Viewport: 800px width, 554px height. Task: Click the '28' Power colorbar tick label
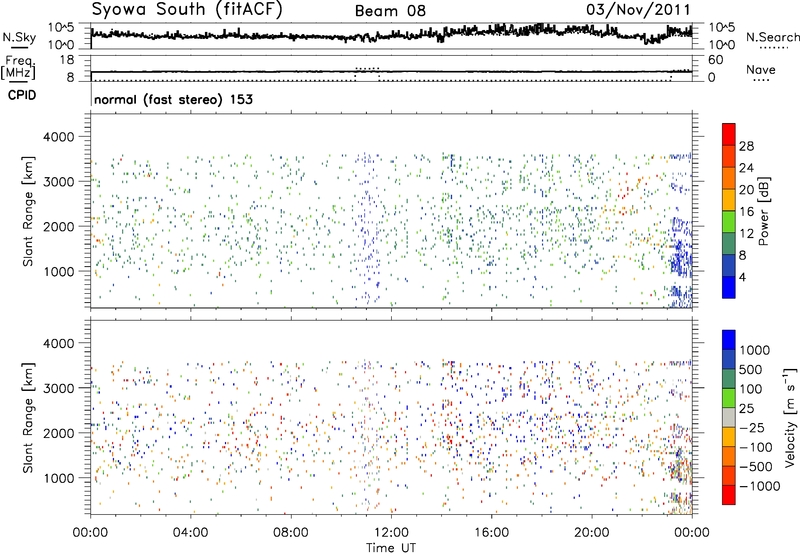pos(746,146)
